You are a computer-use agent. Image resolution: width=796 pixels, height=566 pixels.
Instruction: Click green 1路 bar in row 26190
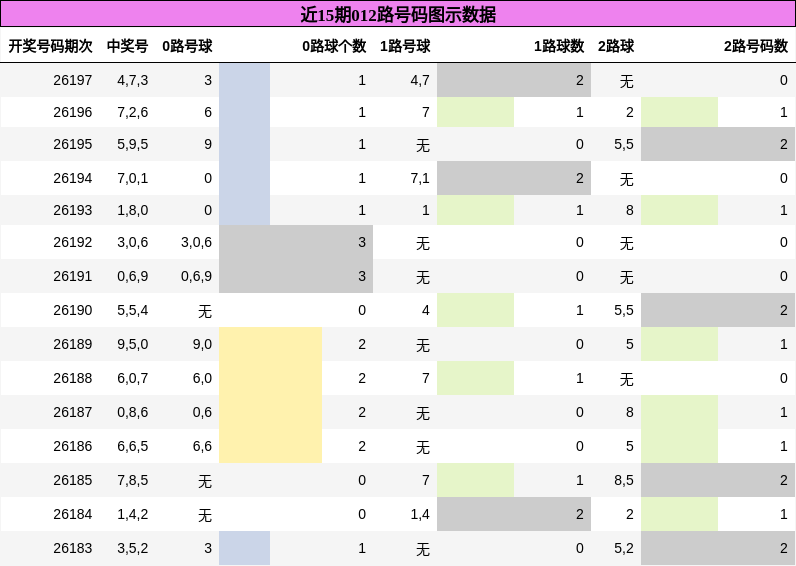point(475,310)
